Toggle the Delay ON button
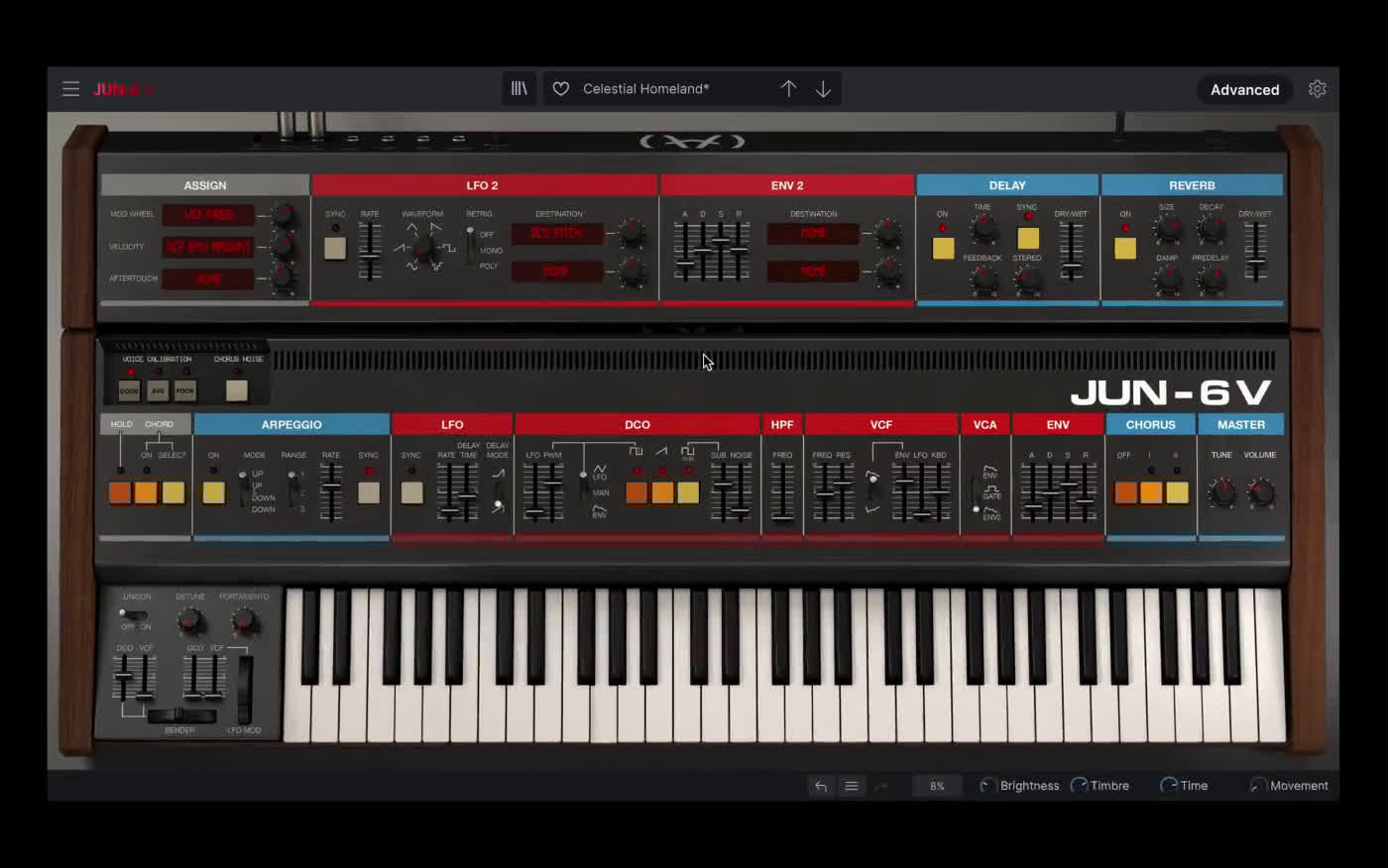Screen dimensions: 1388x868 coord(943,248)
